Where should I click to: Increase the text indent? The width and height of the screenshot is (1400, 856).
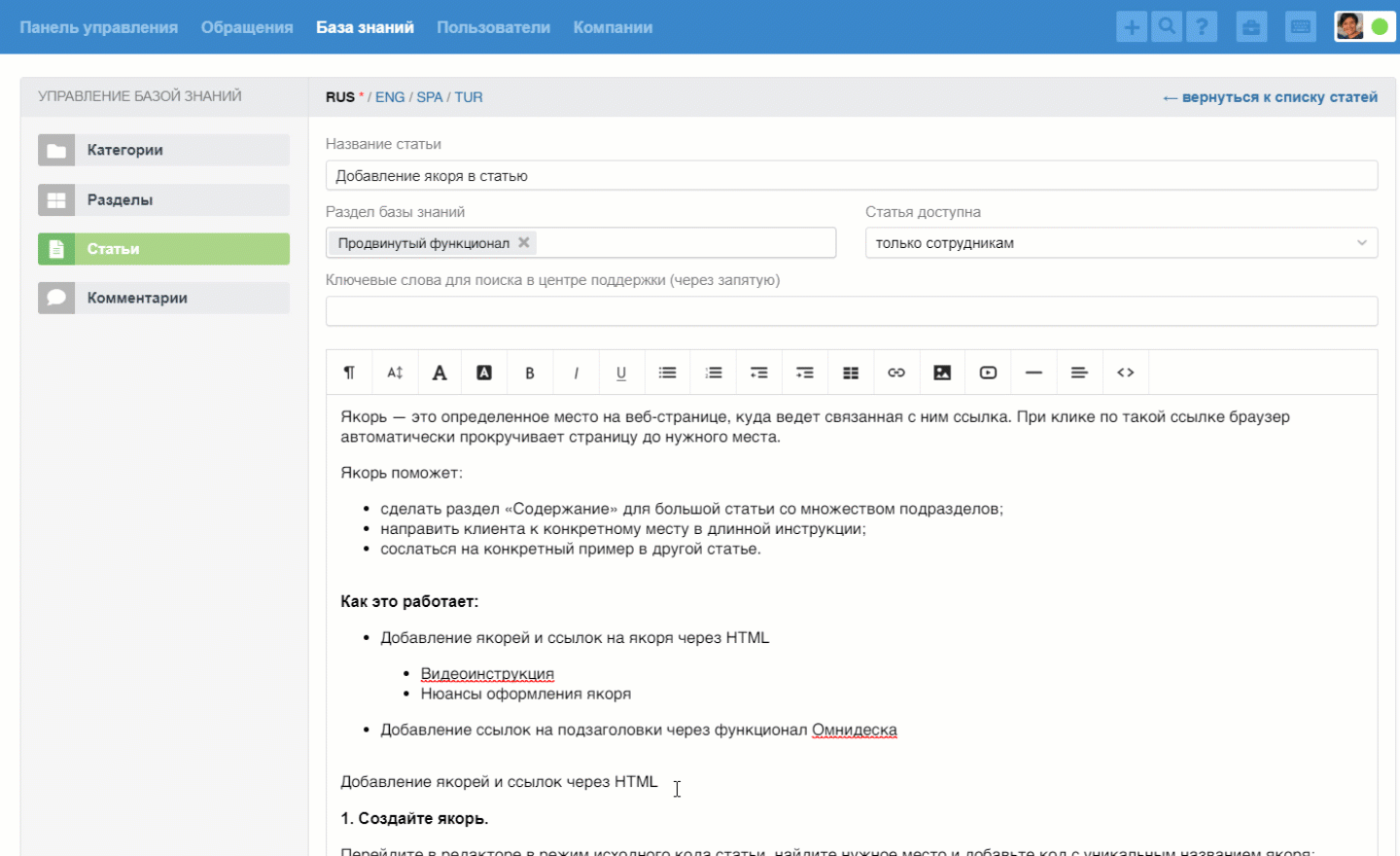[805, 373]
